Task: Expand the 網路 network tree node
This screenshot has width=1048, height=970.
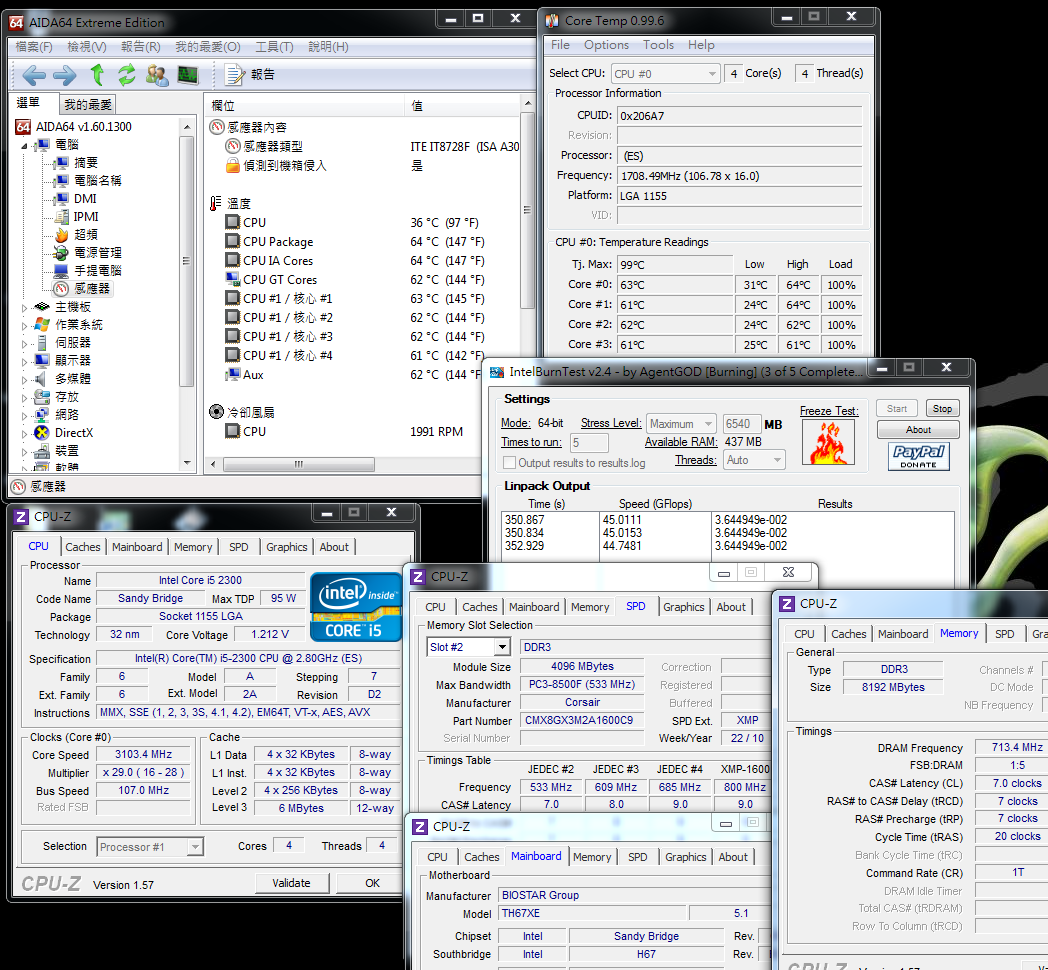Action: [24, 415]
